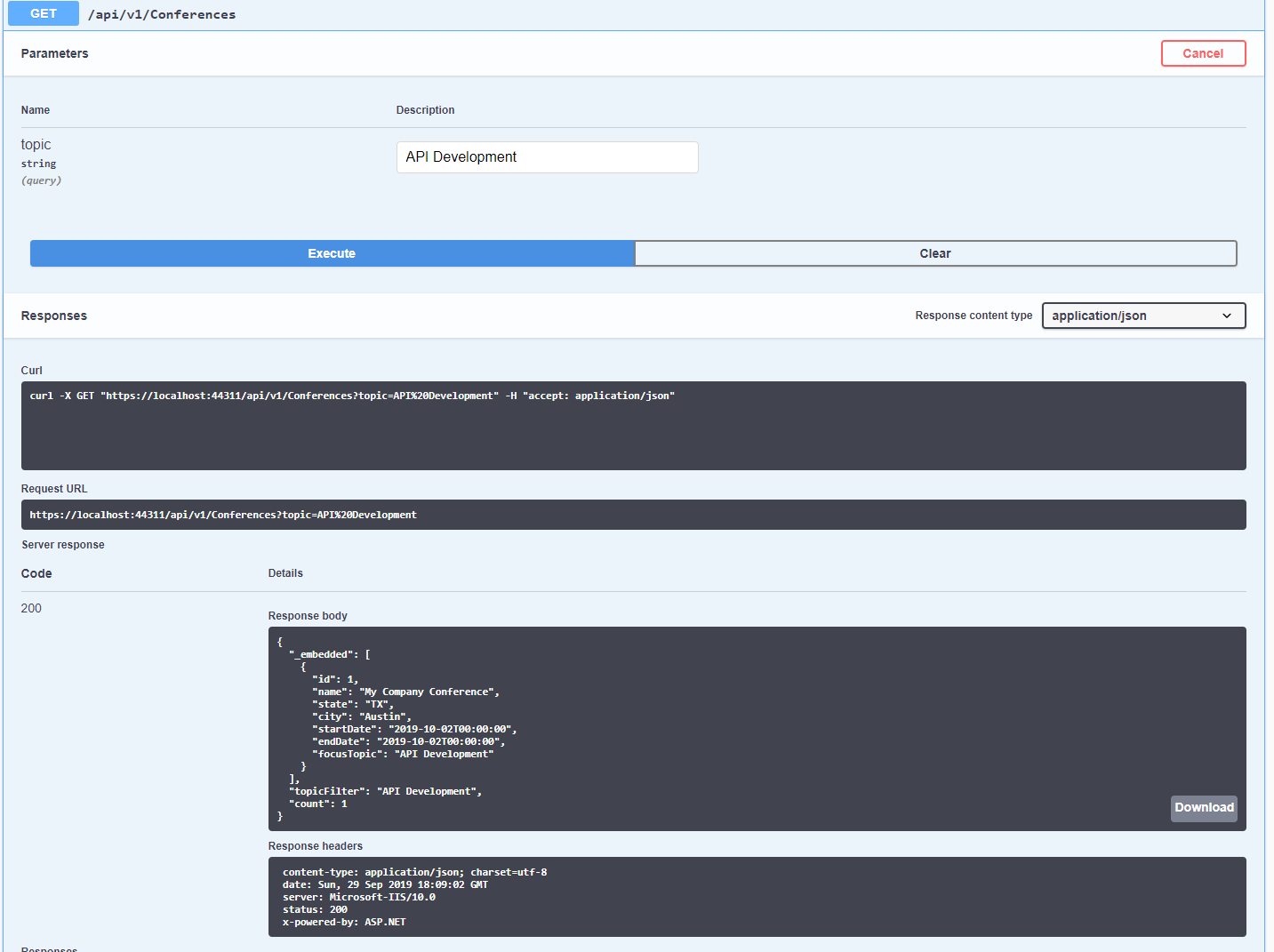
Task: Click the "startDate" line in response body
Action: click(x=414, y=729)
